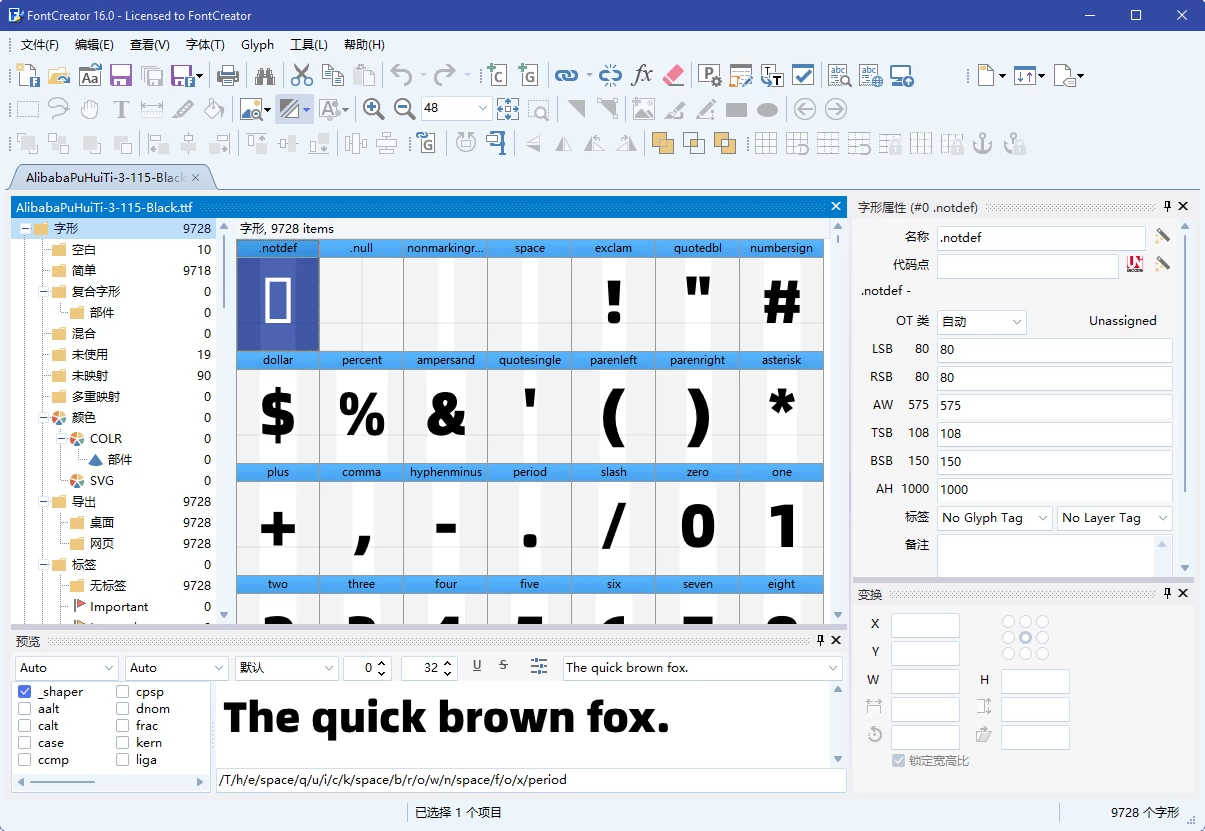The width and height of the screenshot is (1205, 831).
Task: Click the pink eraser icon
Action: (x=673, y=75)
